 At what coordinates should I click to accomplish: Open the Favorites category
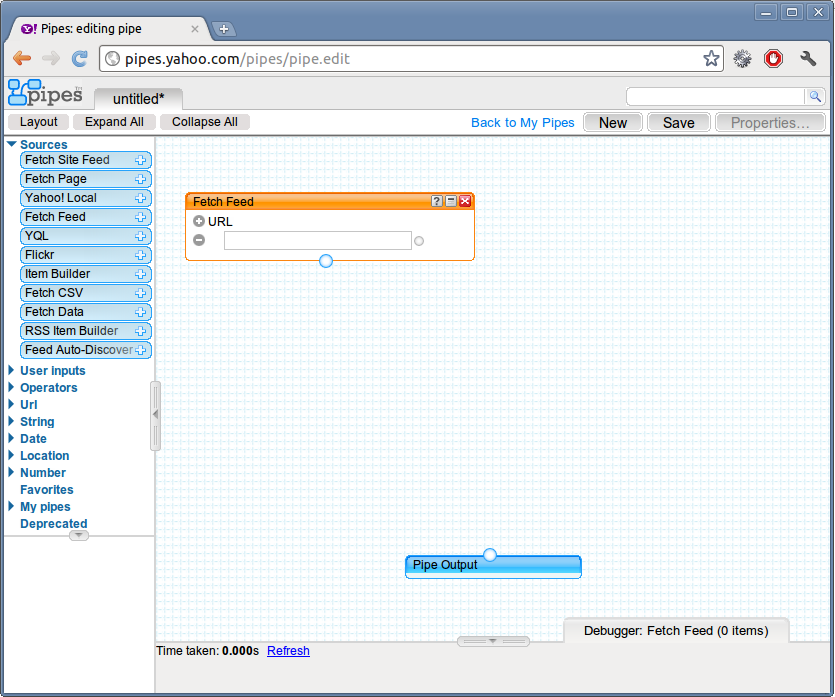(x=47, y=490)
